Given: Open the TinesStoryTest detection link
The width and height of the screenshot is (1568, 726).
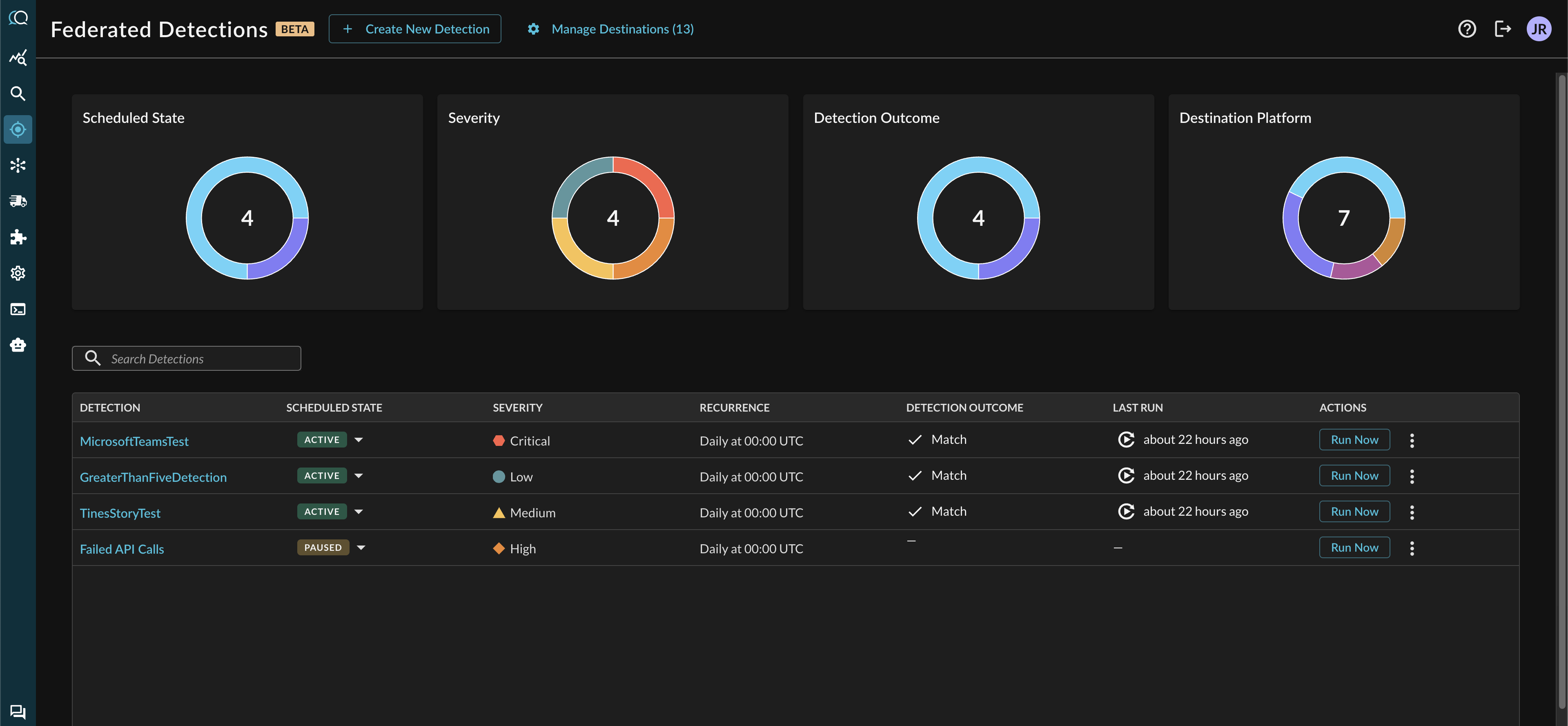Looking at the screenshot, I should tap(120, 513).
